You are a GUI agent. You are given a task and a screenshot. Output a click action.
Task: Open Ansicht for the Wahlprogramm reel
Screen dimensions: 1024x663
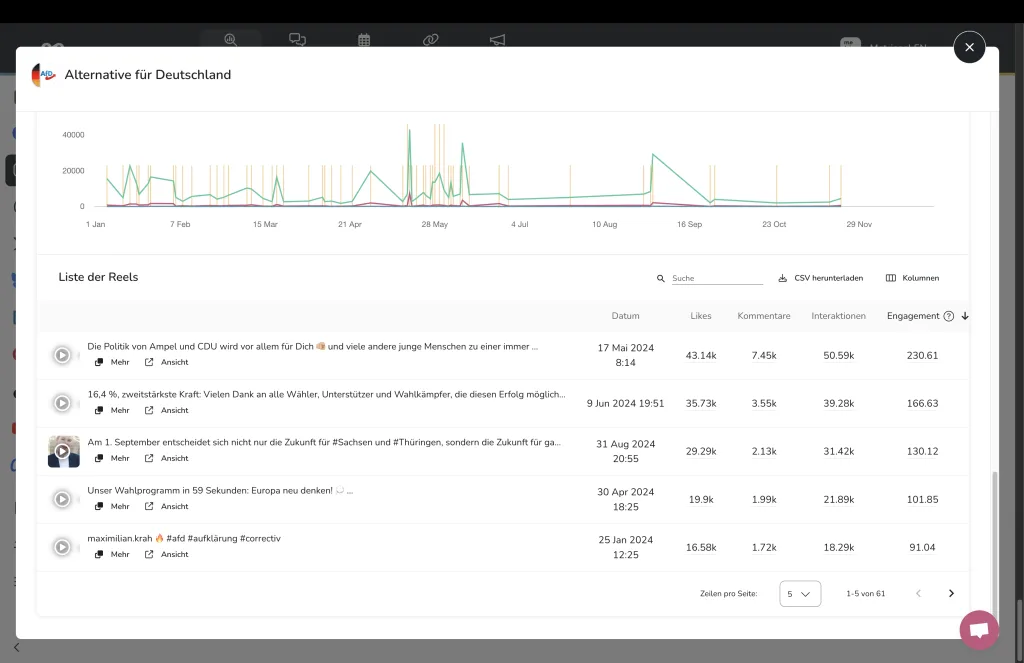coord(167,506)
